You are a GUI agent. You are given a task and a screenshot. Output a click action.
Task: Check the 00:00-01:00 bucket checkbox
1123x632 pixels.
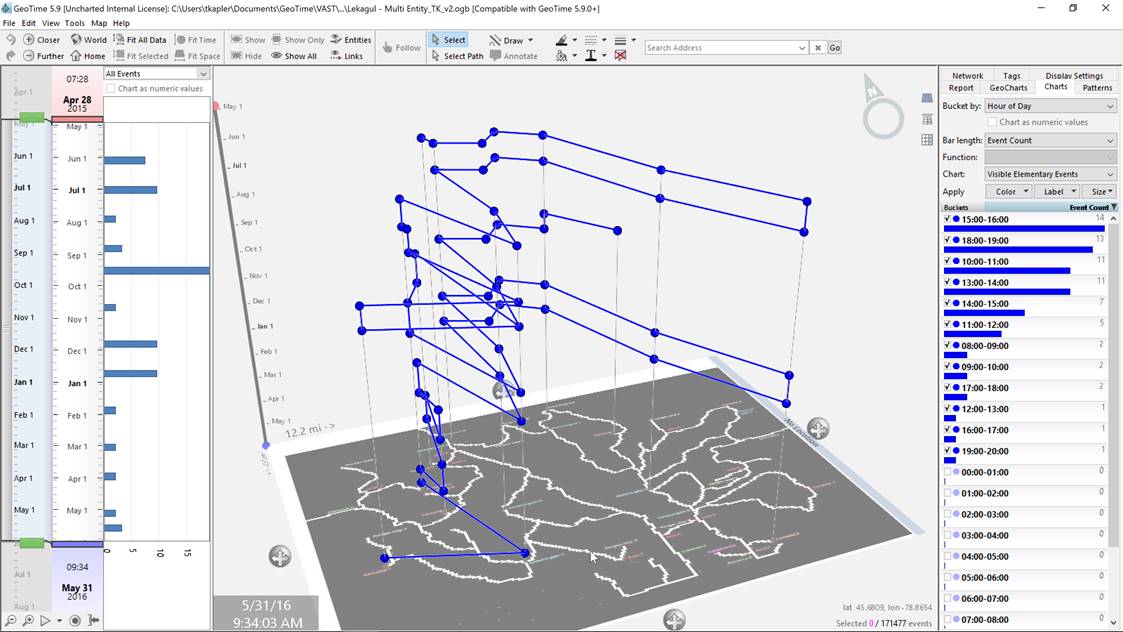click(x=948, y=472)
